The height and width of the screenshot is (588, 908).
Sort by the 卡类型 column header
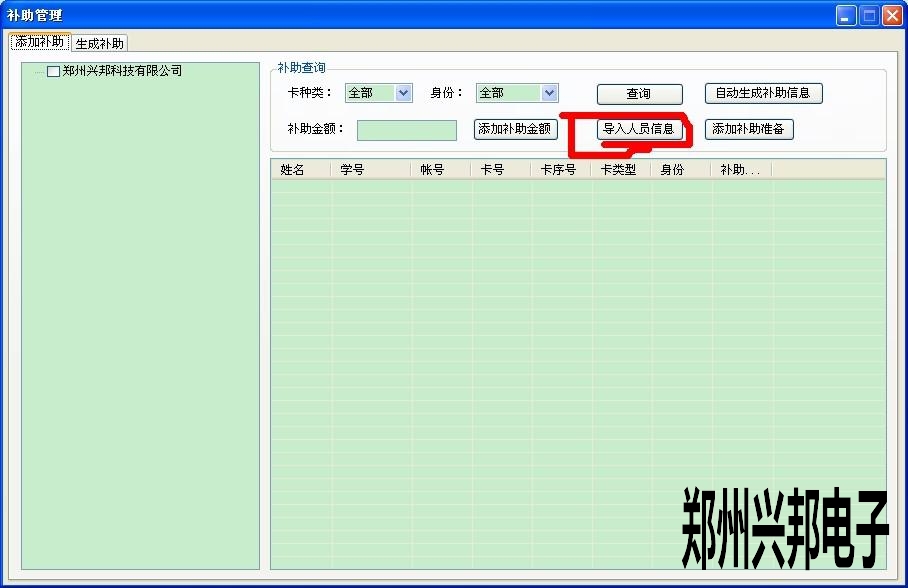point(621,170)
